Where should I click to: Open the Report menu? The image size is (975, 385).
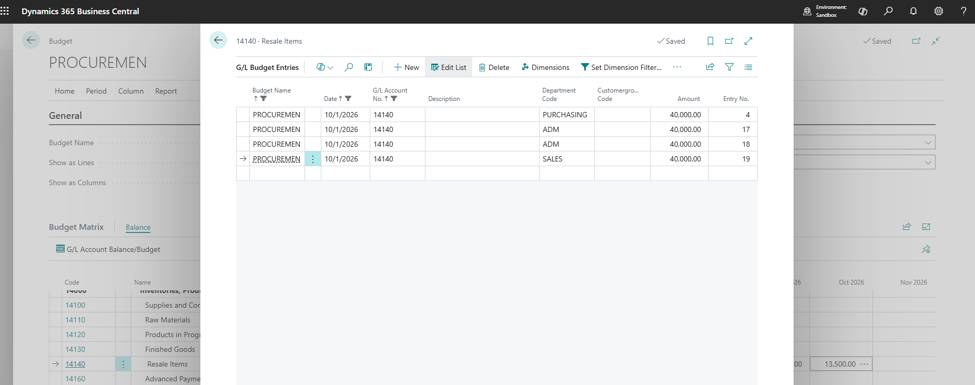click(166, 91)
